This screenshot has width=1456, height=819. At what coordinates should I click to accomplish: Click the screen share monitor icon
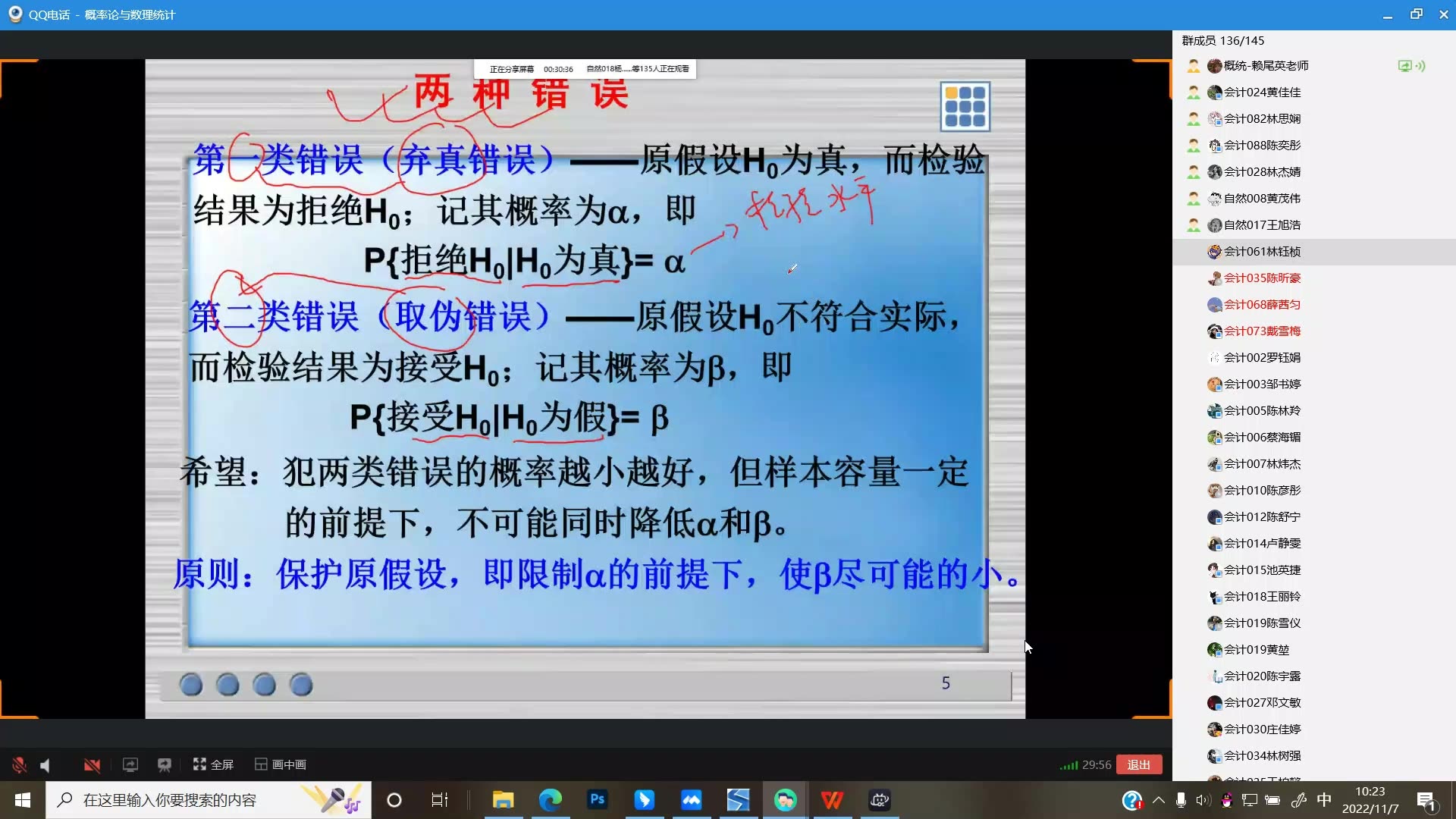(x=130, y=764)
